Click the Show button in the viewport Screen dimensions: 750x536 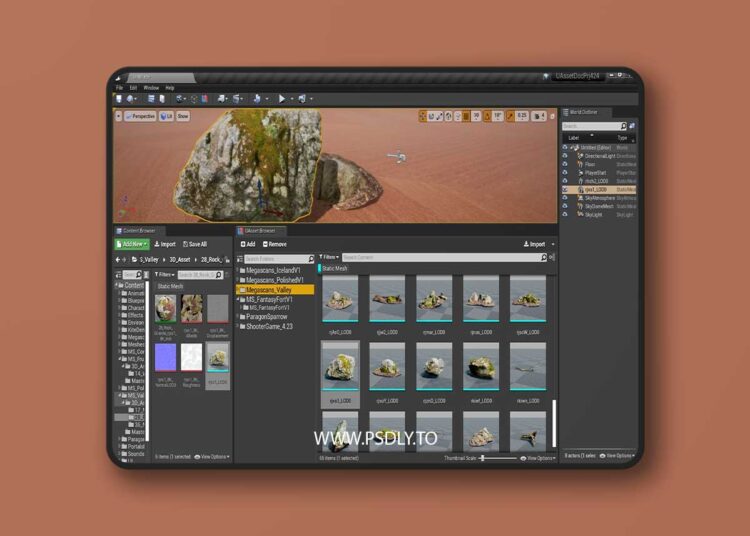coord(183,116)
